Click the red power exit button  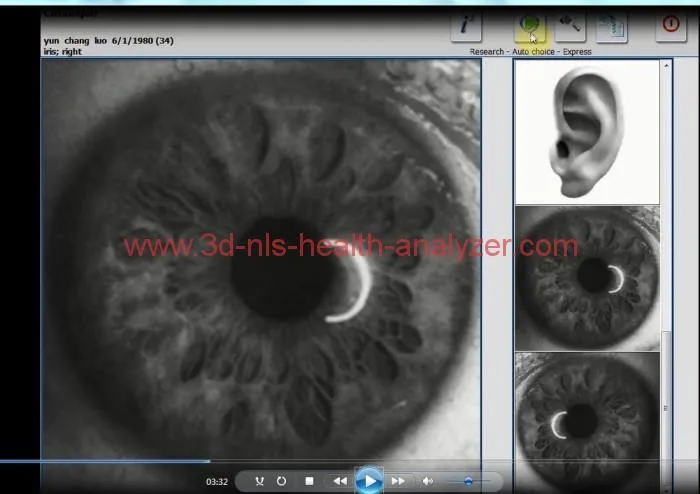coord(671,26)
